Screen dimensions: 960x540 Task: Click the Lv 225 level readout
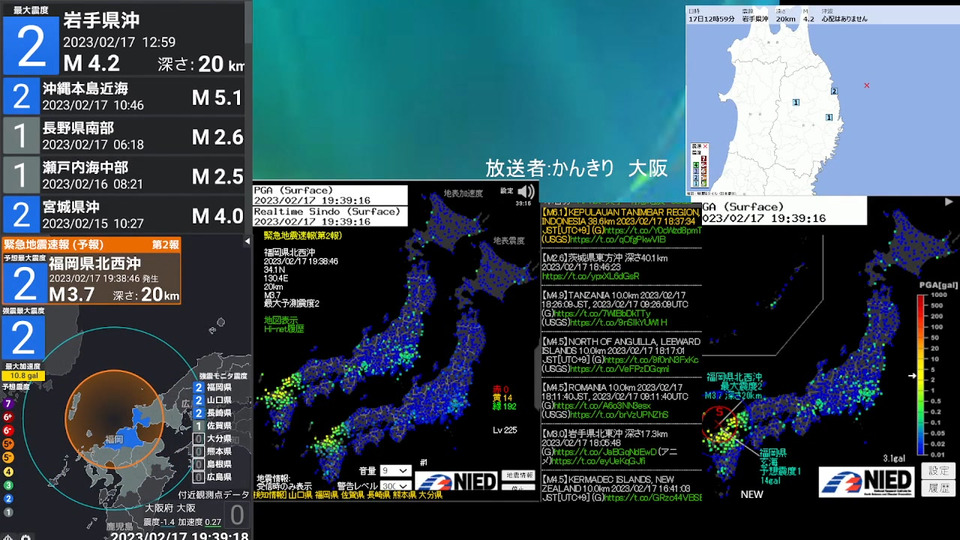click(x=504, y=430)
